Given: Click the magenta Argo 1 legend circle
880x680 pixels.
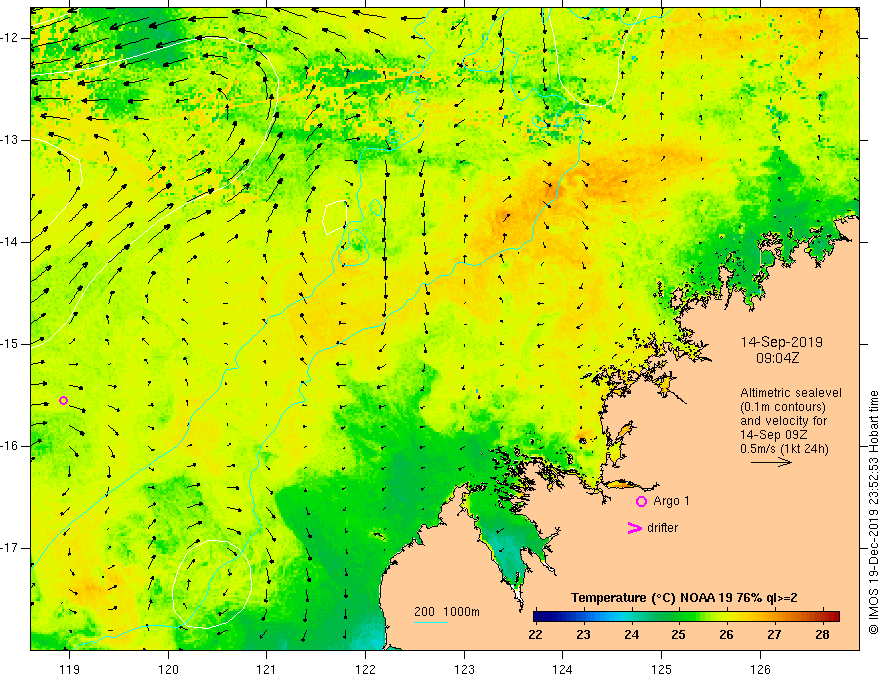Looking at the screenshot, I should (x=641, y=502).
